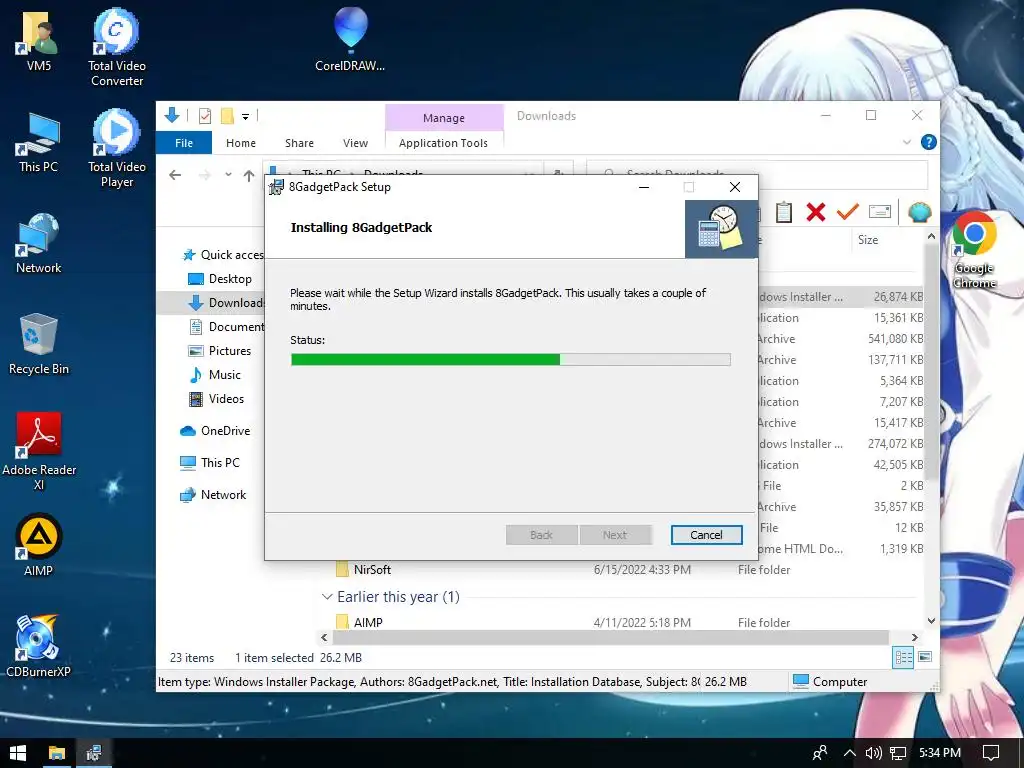Open the notification center icon
This screenshot has width=1024, height=768.
[x=991, y=753]
